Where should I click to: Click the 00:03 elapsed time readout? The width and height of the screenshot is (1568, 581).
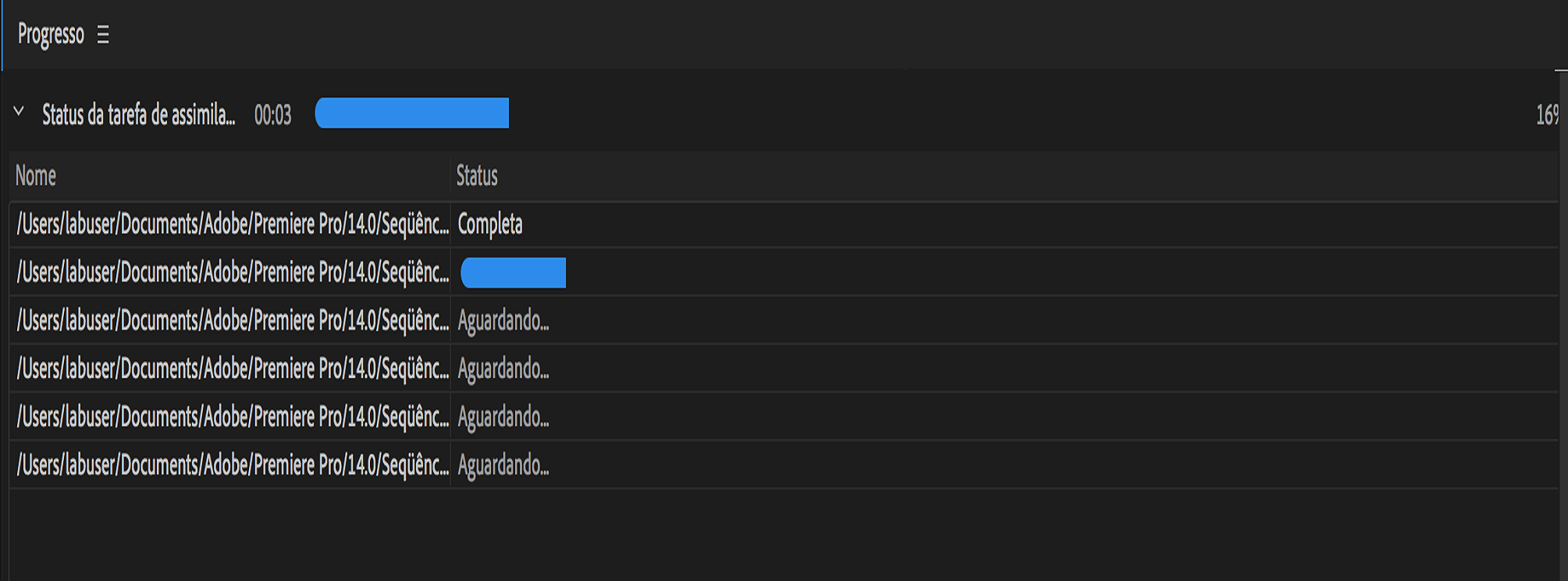click(272, 116)
